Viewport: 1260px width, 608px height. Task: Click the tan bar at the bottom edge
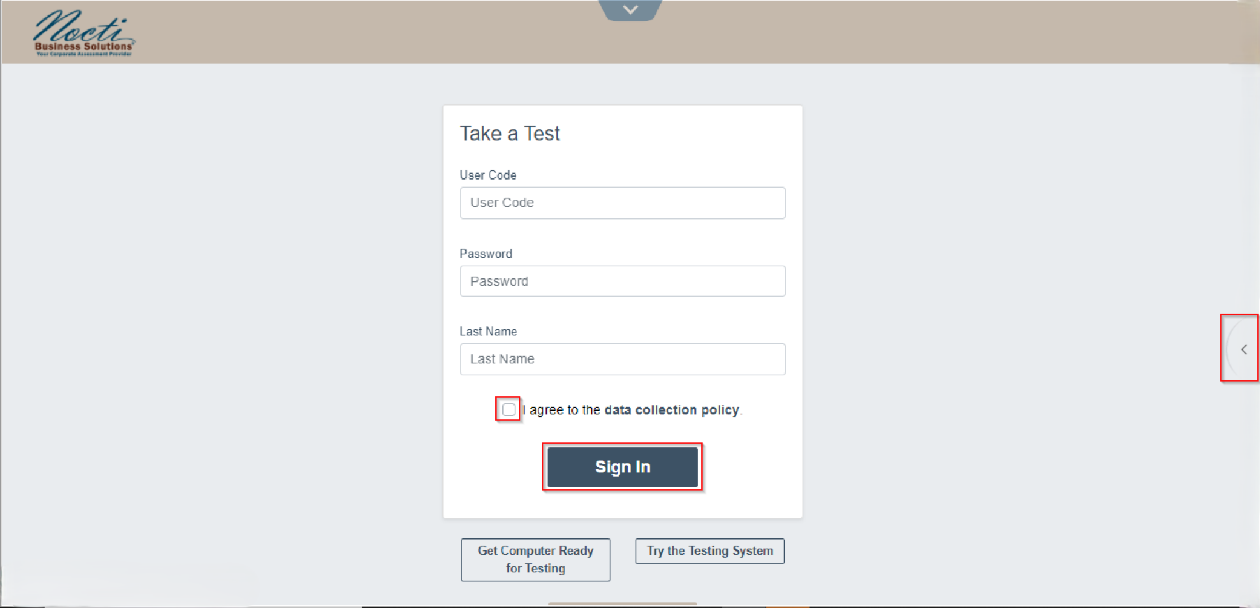622,604
